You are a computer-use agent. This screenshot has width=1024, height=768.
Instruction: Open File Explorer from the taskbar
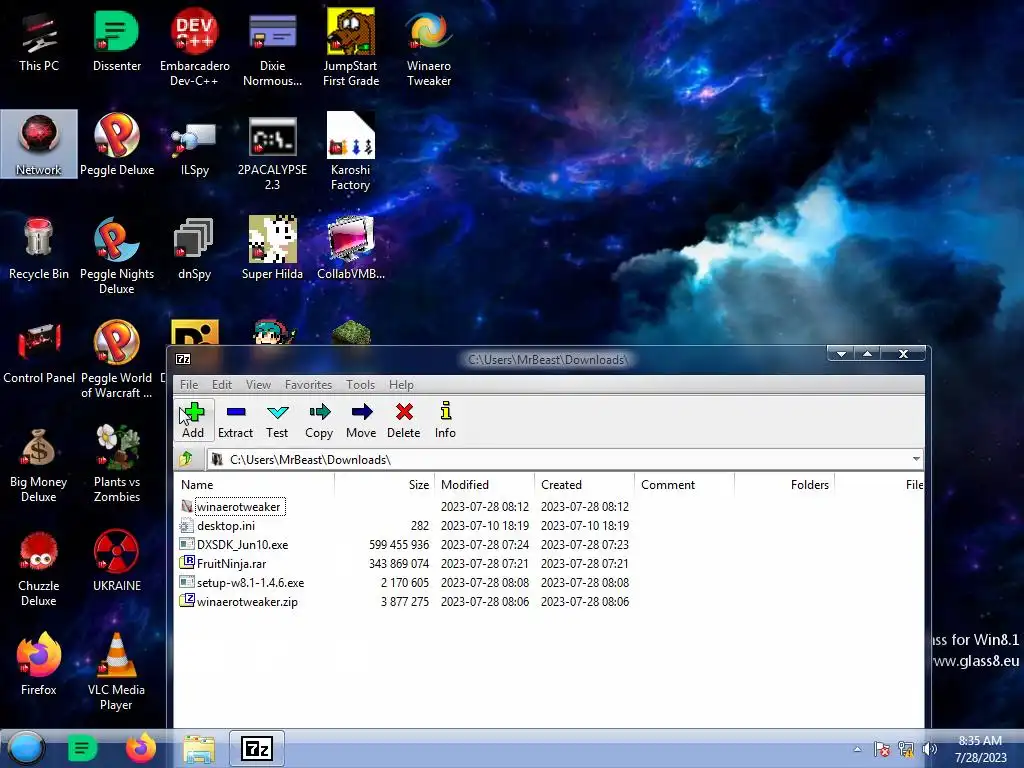[199, 748]
